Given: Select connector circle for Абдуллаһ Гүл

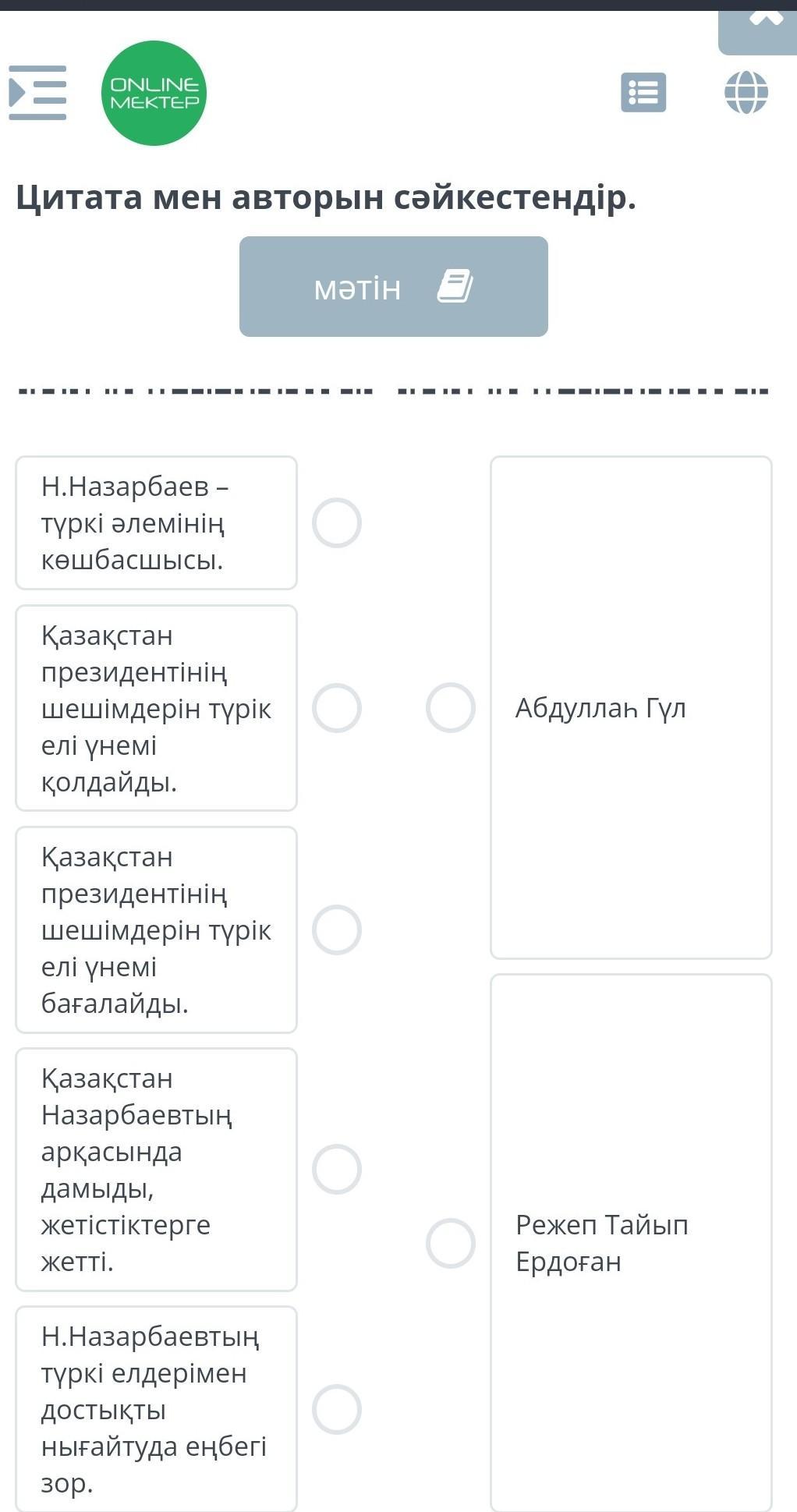Looking at the screenshot, I should click(451, 707).
